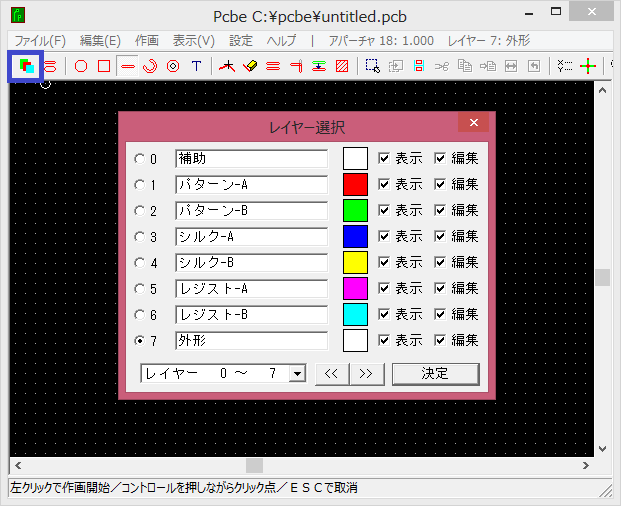Screen dimensions: 621x506
Task: Open the レイヤー 0～7 range dropdown
Action: coord(296,373)
